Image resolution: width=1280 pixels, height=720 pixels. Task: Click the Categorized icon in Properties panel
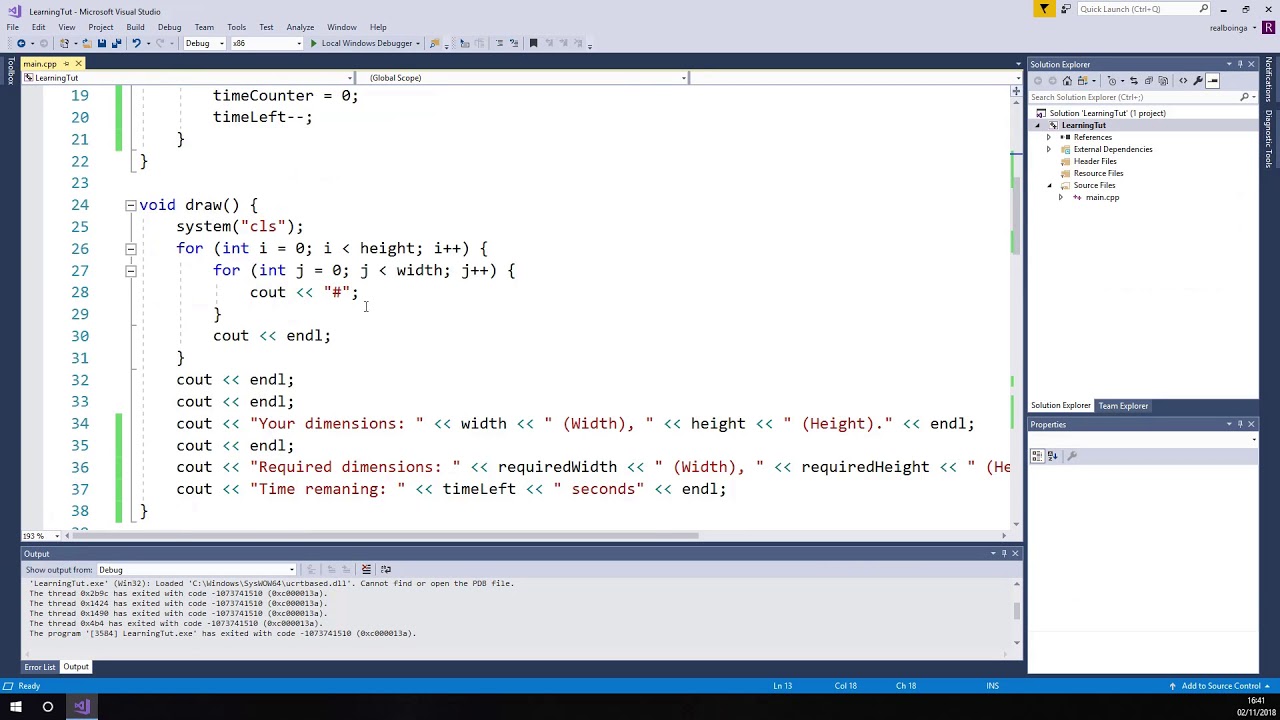click(x=1037, y=456)
